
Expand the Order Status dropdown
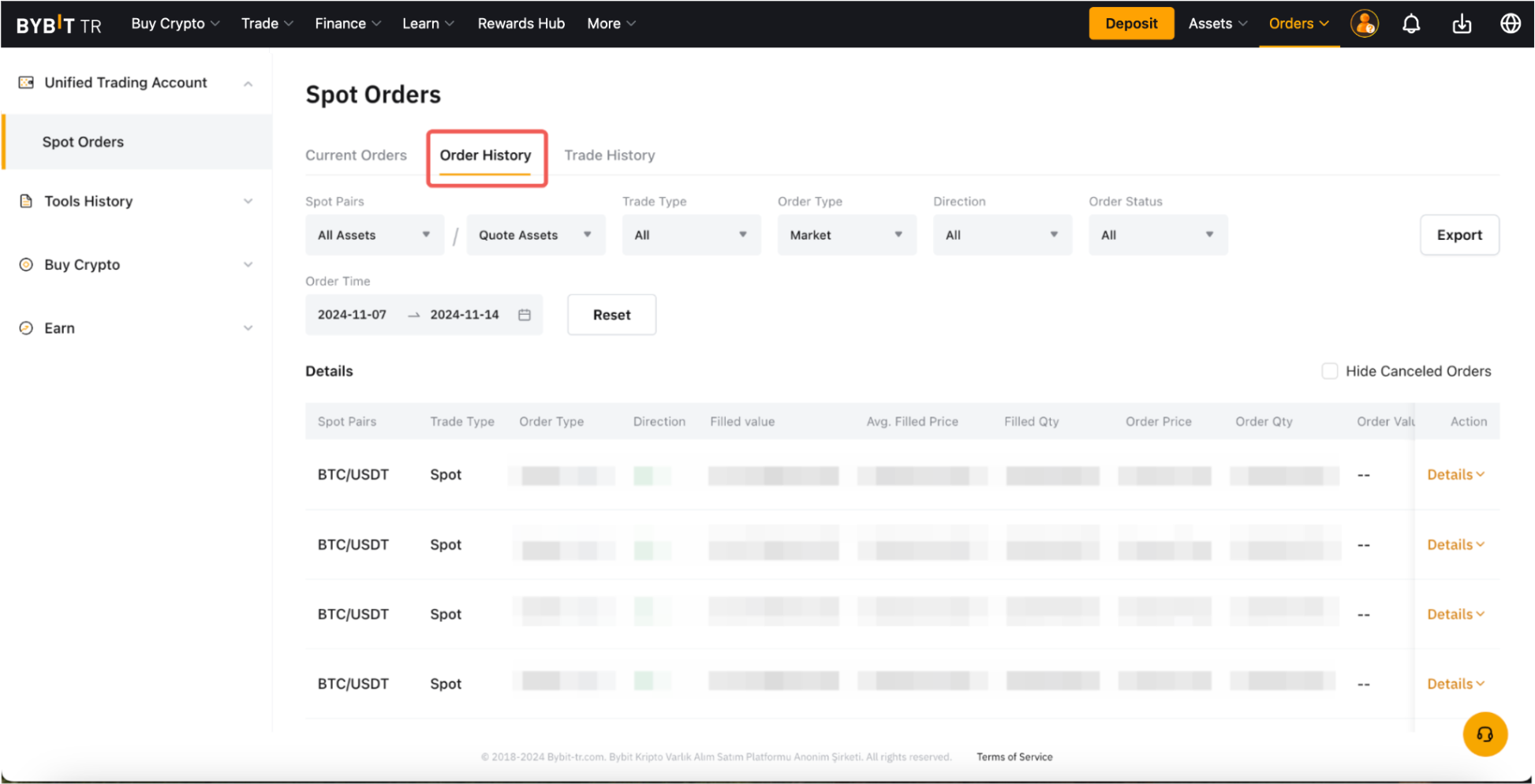1157,235
